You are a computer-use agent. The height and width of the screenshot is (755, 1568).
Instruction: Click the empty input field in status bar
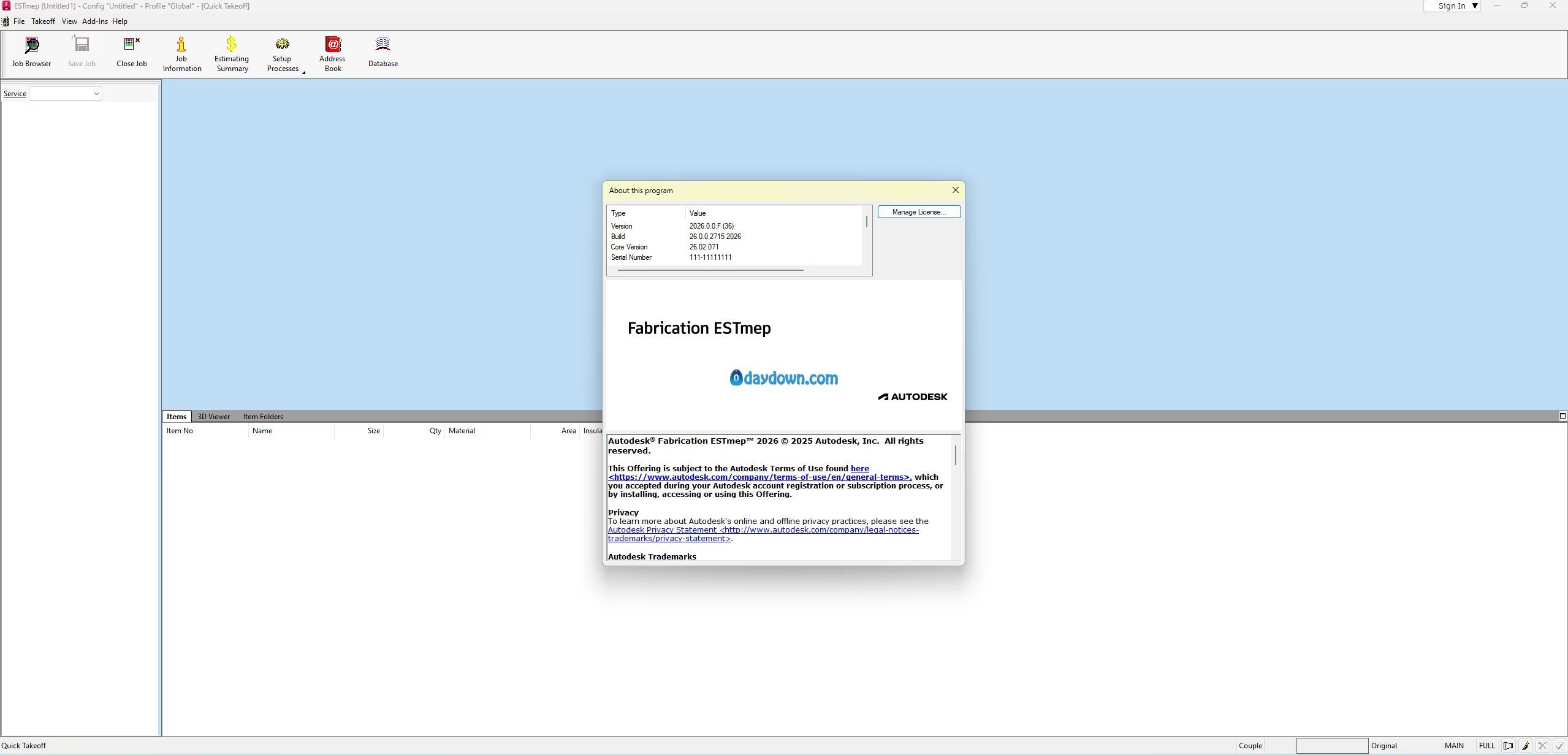click(1331, 746)
